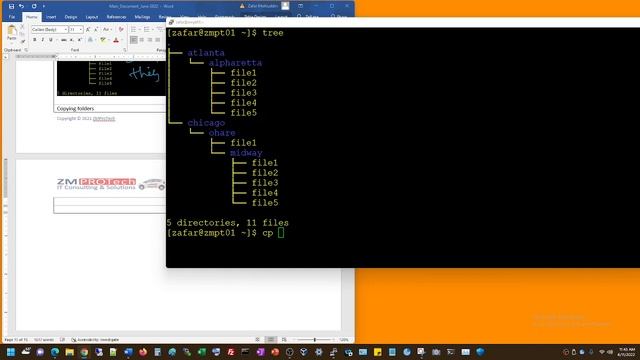Switch to the Insert ribbon tab
The height and width of the screenshot is (360, 640).
[51, 17]
